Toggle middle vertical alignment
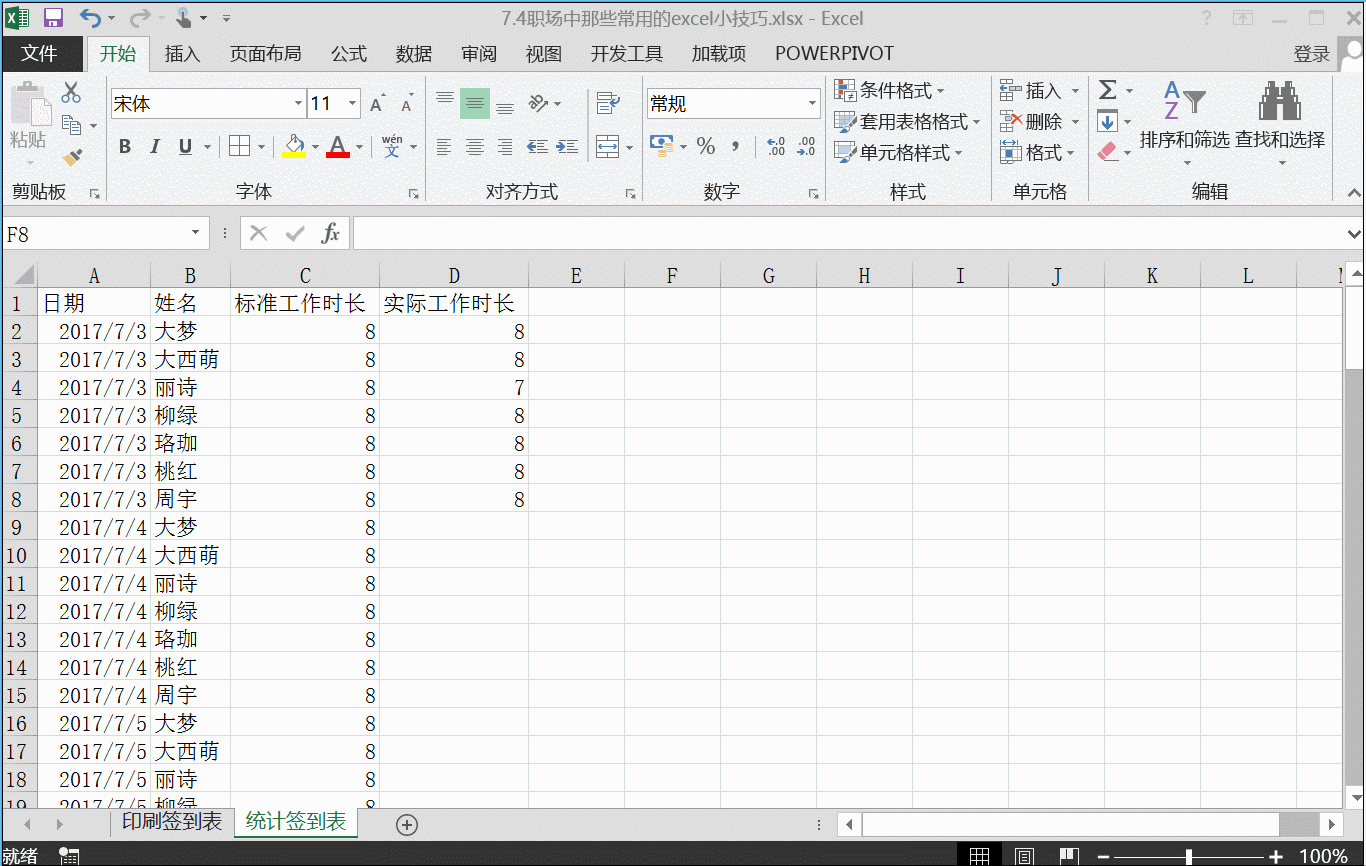The image size is (1366, 866). pos(475,103)
